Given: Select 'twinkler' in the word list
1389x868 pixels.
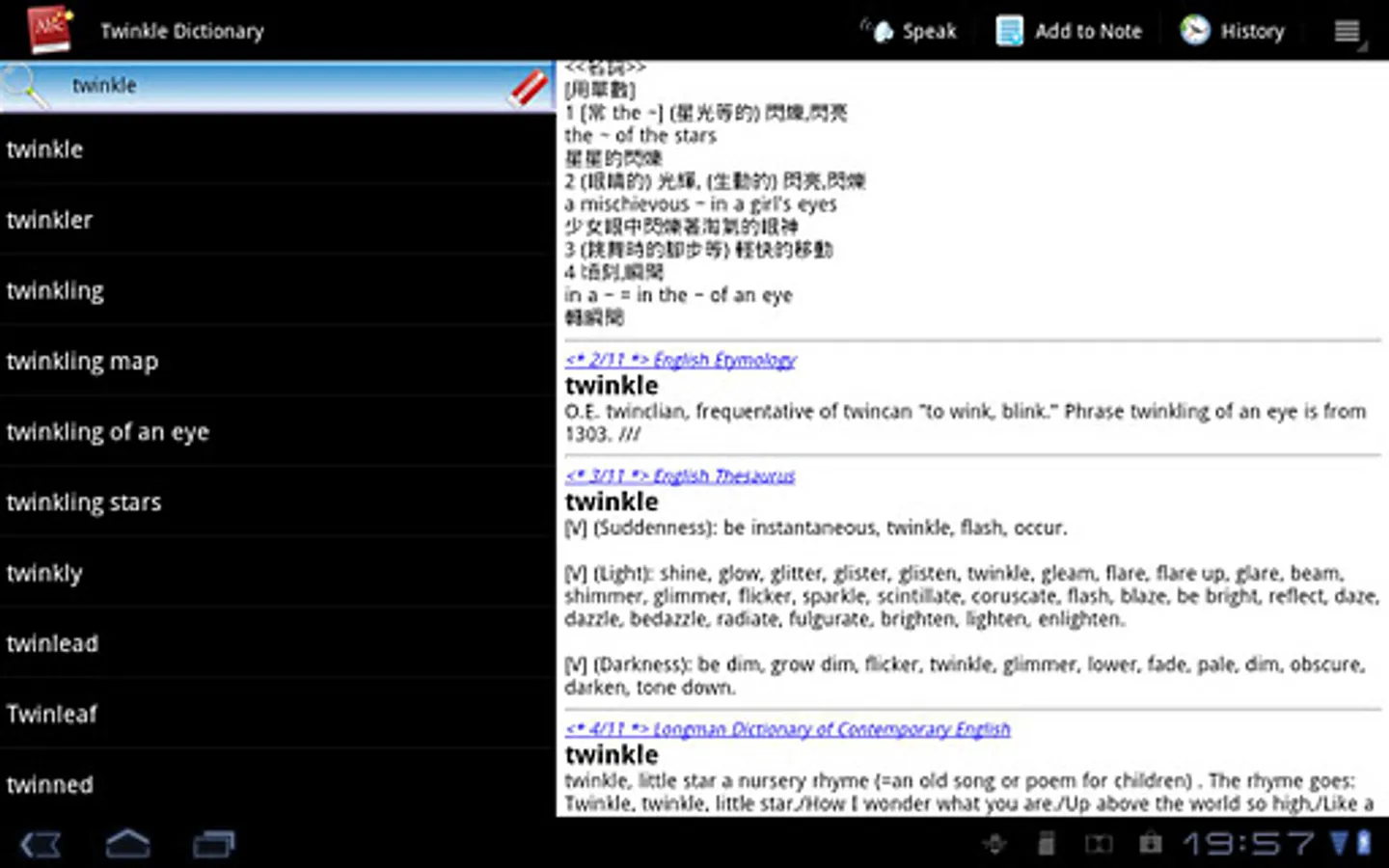Looking at the screenshot, I should 277,220.
